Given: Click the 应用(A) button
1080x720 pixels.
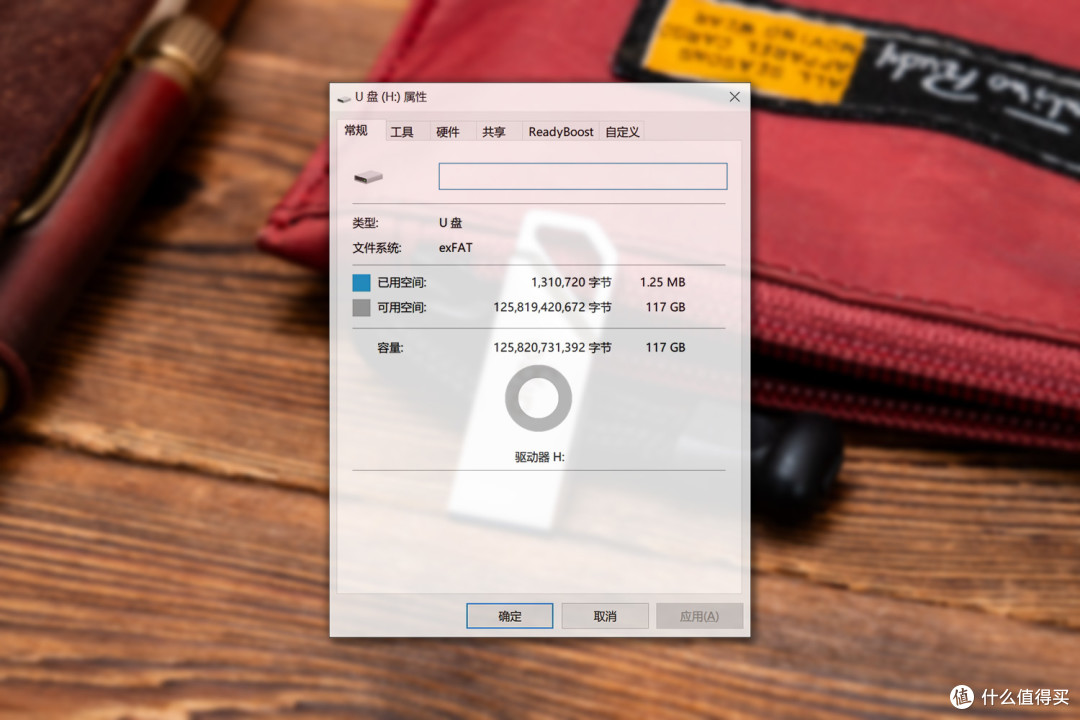Looking at the screenshot, I should [699, 616].
